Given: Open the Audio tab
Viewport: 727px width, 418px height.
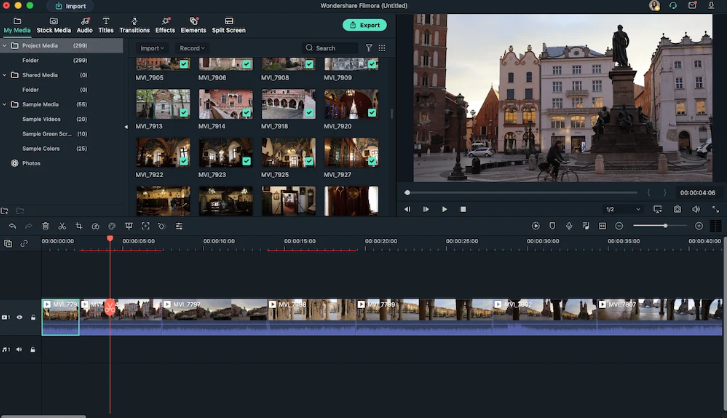Looking at the screenshot, I should click(x=84, y=25).
